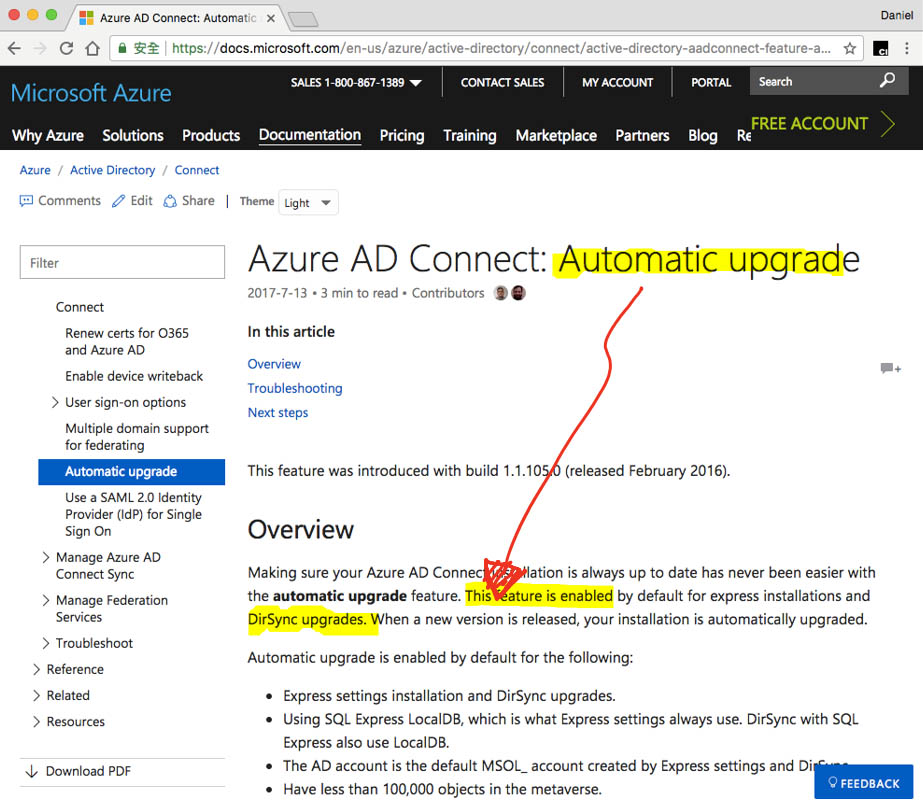Open the Blog menu item
The width and height of the screenshot is (923, 805).
tap(703, 135)
